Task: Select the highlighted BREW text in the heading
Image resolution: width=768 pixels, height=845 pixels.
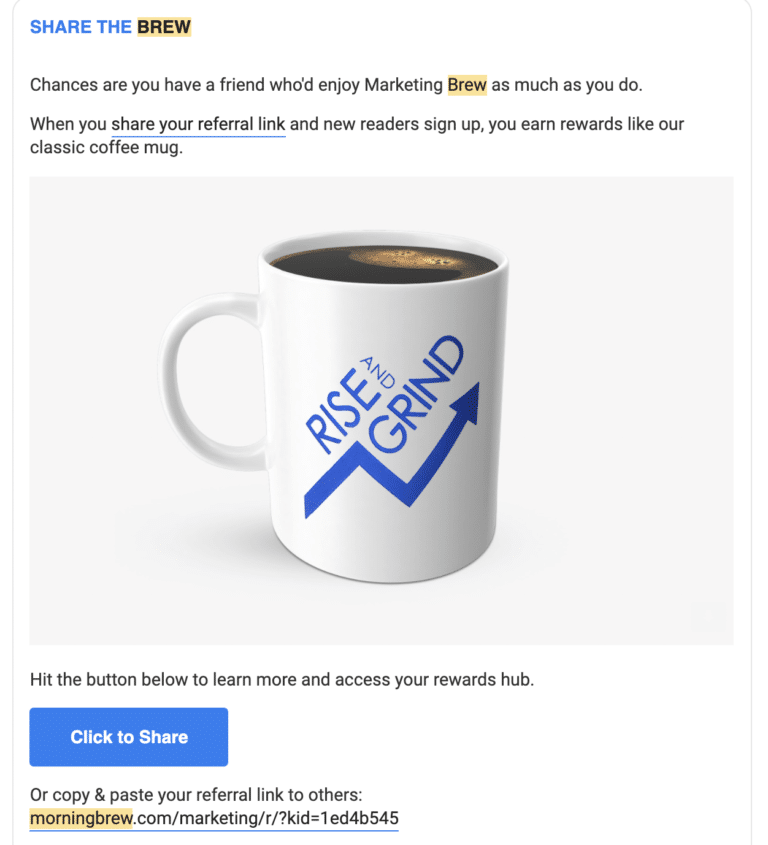Action: click(165, 26)
